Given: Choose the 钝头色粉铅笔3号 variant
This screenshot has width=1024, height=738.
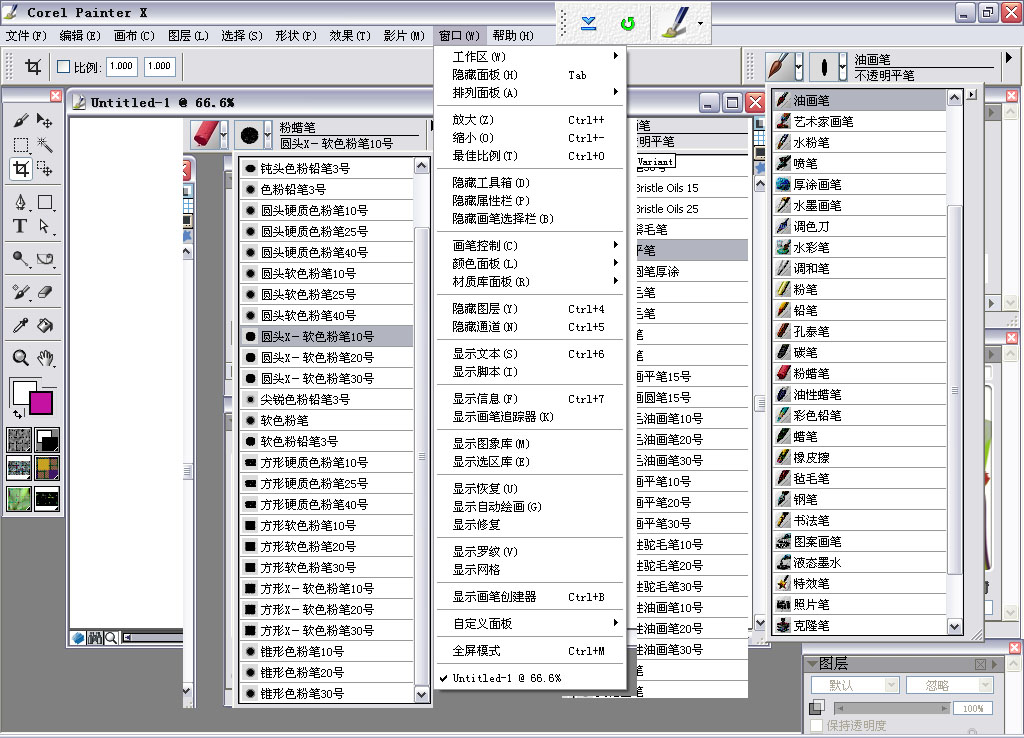Looking at the screenshot, I should [x=327, y=168].
